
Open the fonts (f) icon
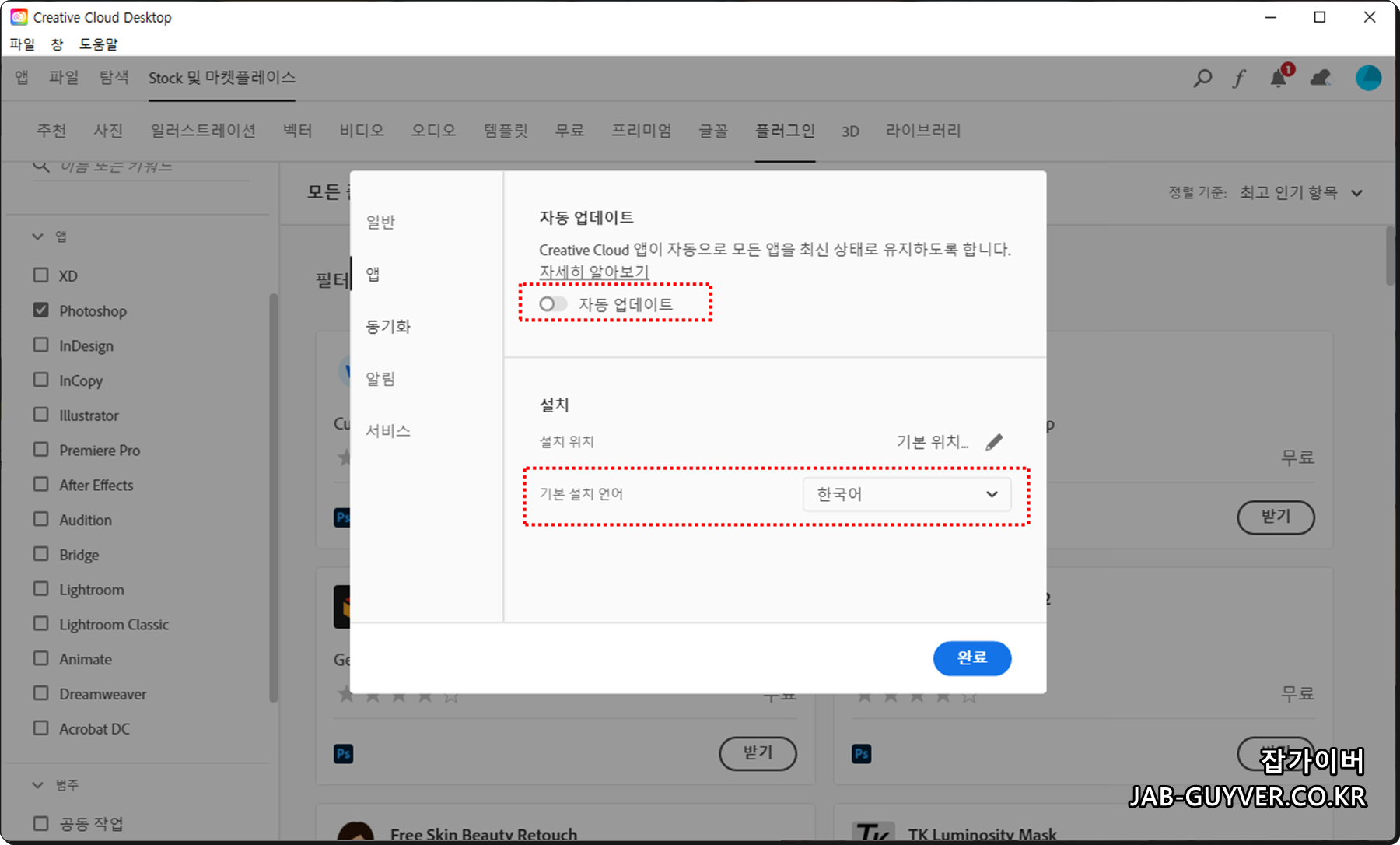[x=1239, y=78]
